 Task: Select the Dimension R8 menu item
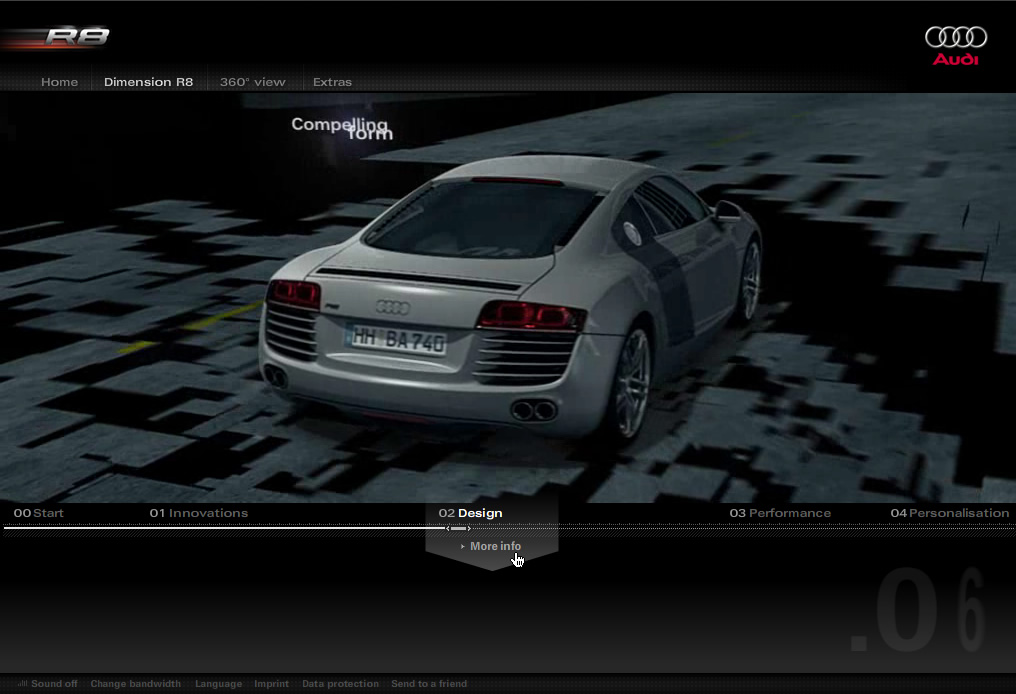coord(148,82)
